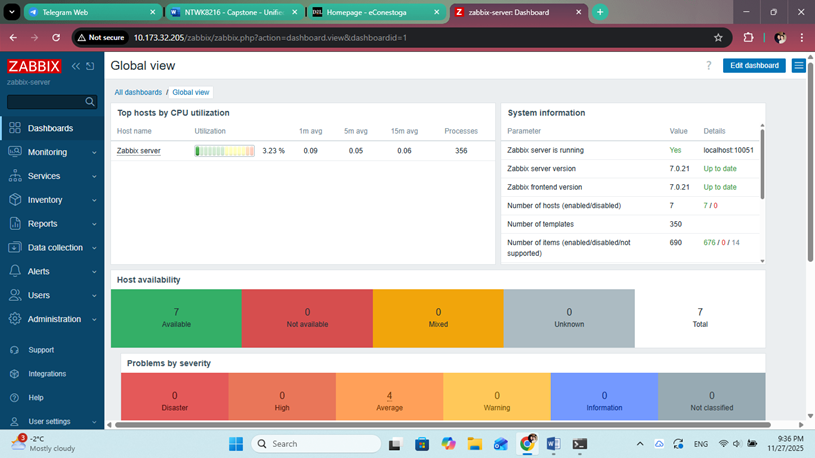Go back in the browser
Image resolution: width=815 pixels, height=458 pixels.
point(13,37)
